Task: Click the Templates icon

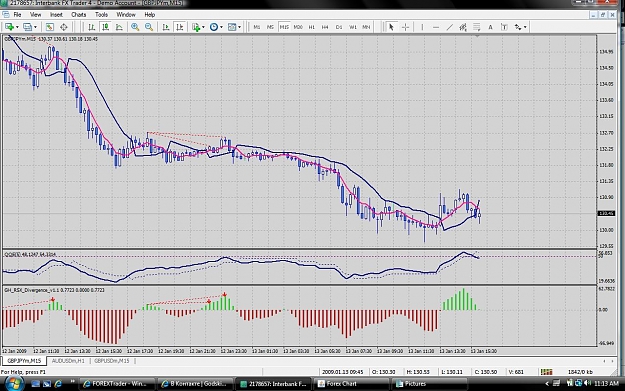Action: (232, 27)
